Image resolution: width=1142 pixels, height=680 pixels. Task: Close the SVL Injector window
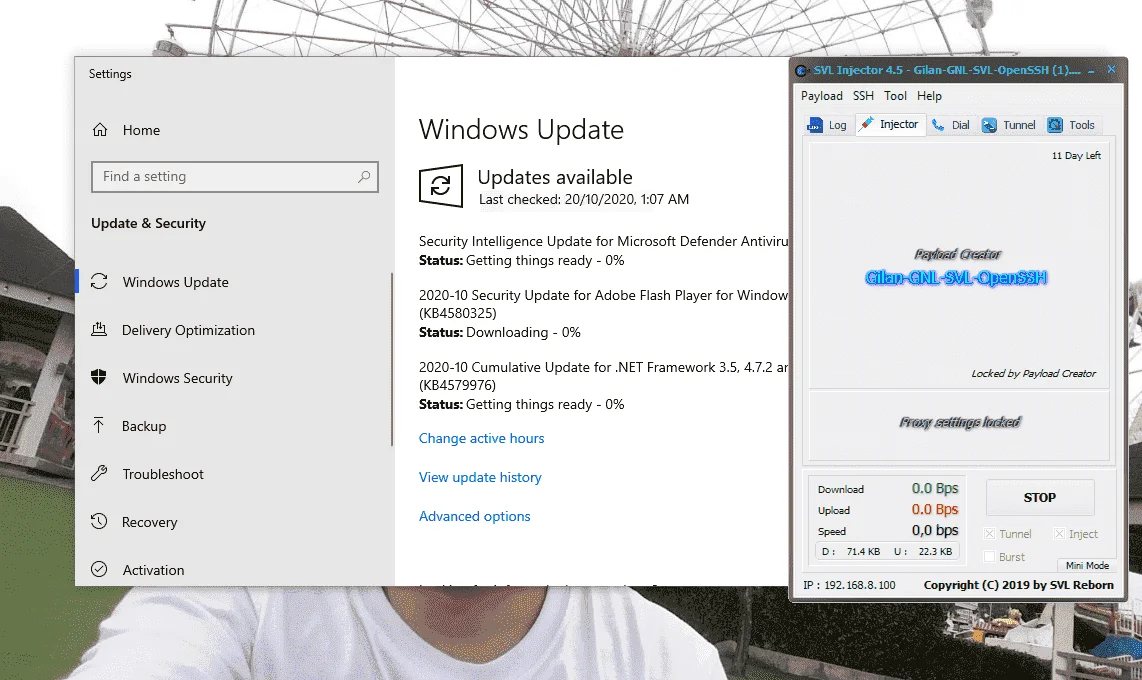click(1111, 69)
